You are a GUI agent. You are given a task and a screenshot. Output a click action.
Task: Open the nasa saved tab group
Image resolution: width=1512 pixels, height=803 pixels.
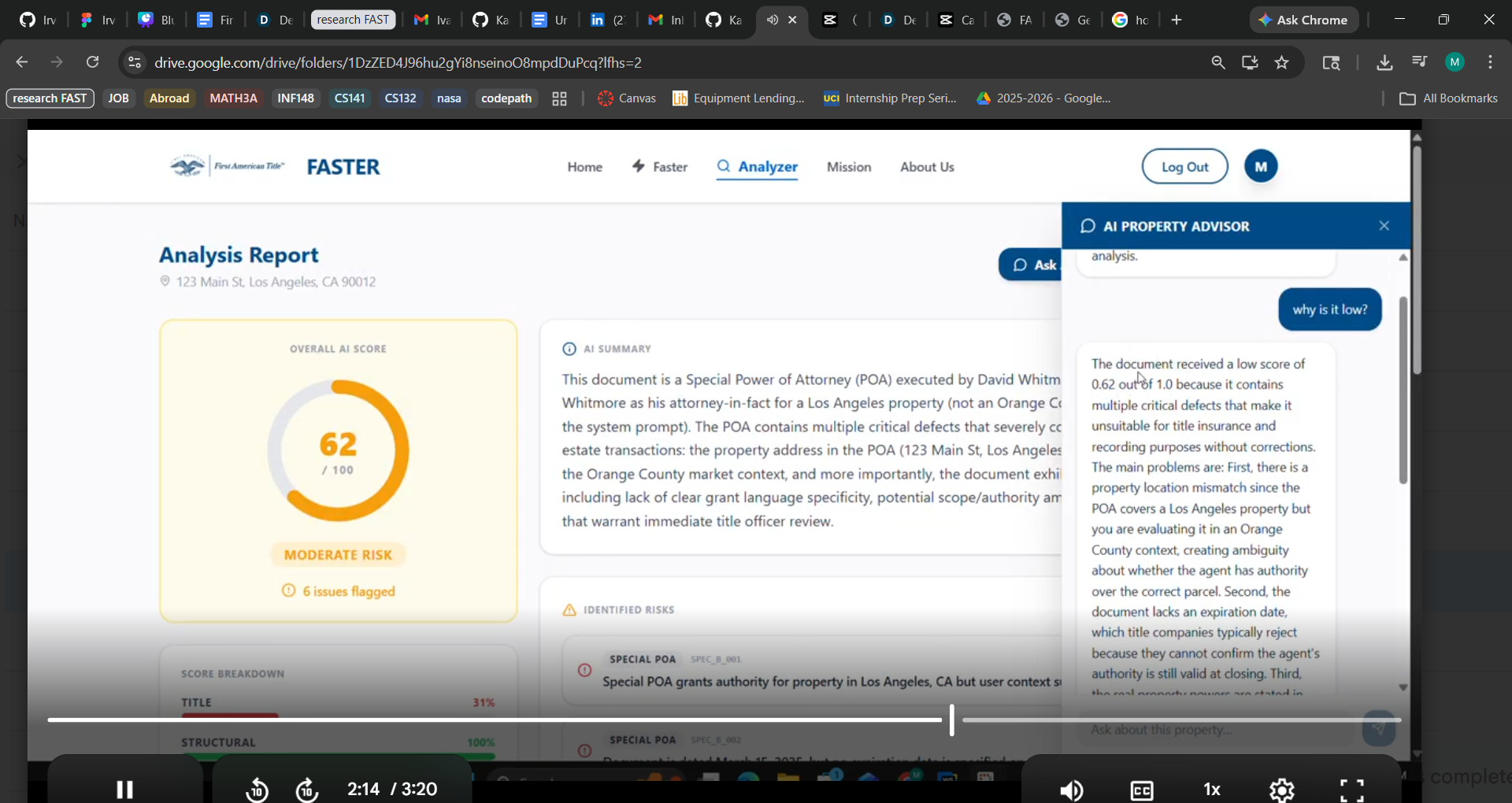coord(449,98)
